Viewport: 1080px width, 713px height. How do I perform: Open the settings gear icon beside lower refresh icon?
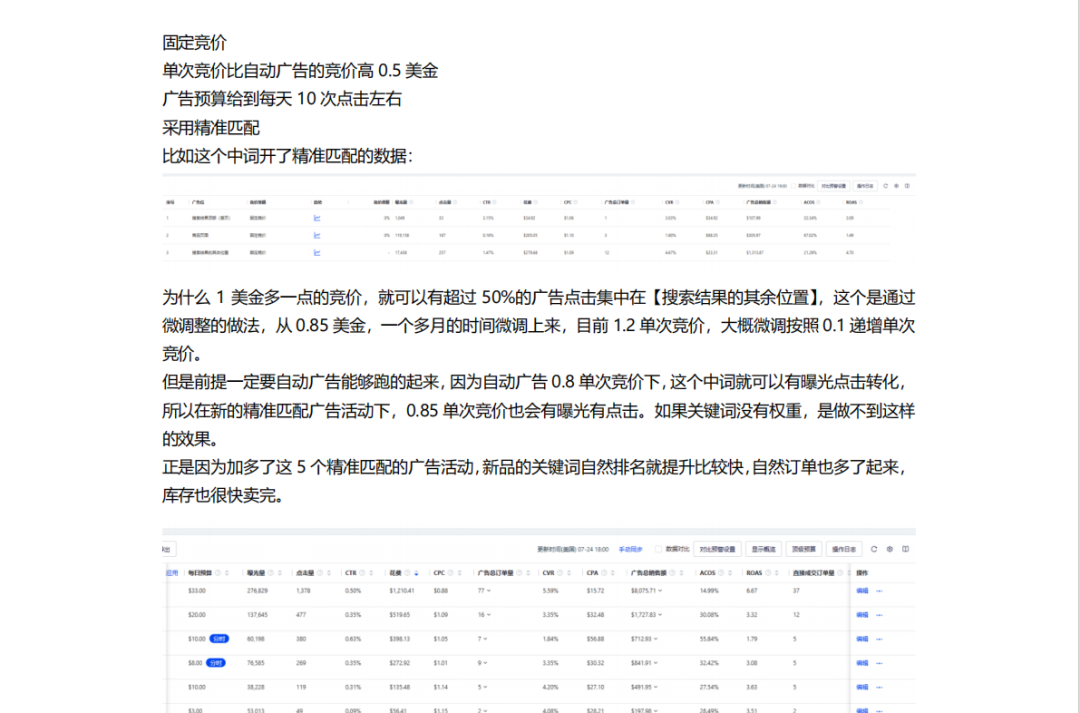(x=889, y=549)
